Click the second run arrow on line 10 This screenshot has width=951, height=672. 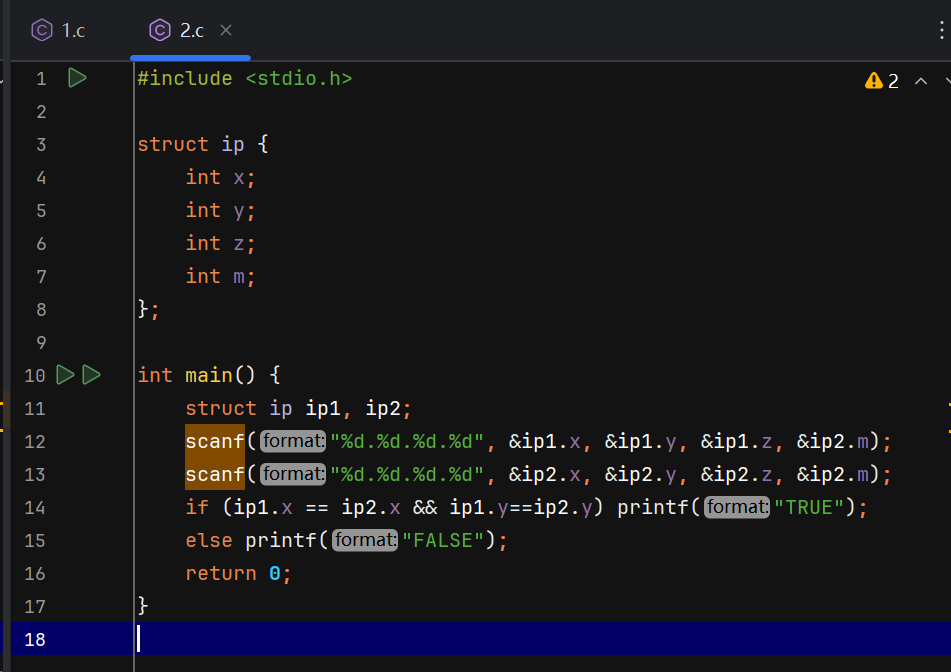point(91,375)
